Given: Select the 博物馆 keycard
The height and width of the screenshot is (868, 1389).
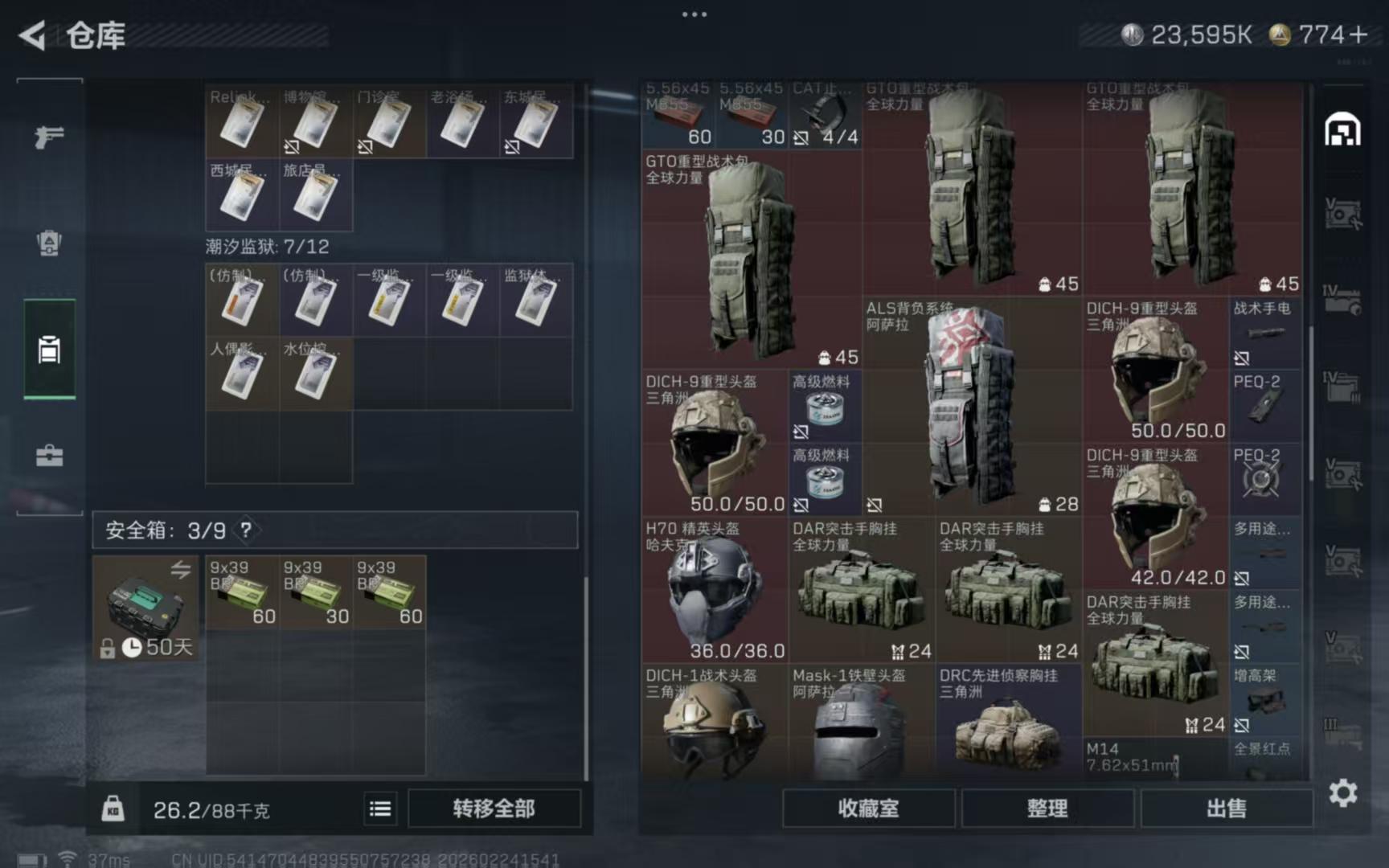Looking at the screenshot, I should (316, 121).
